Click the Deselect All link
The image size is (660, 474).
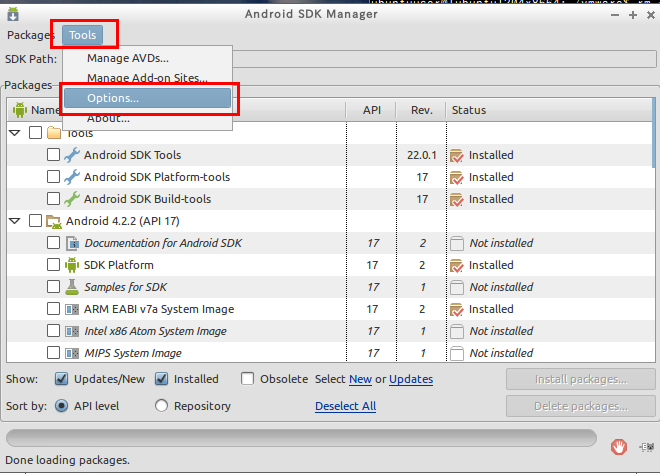point(346,406)
